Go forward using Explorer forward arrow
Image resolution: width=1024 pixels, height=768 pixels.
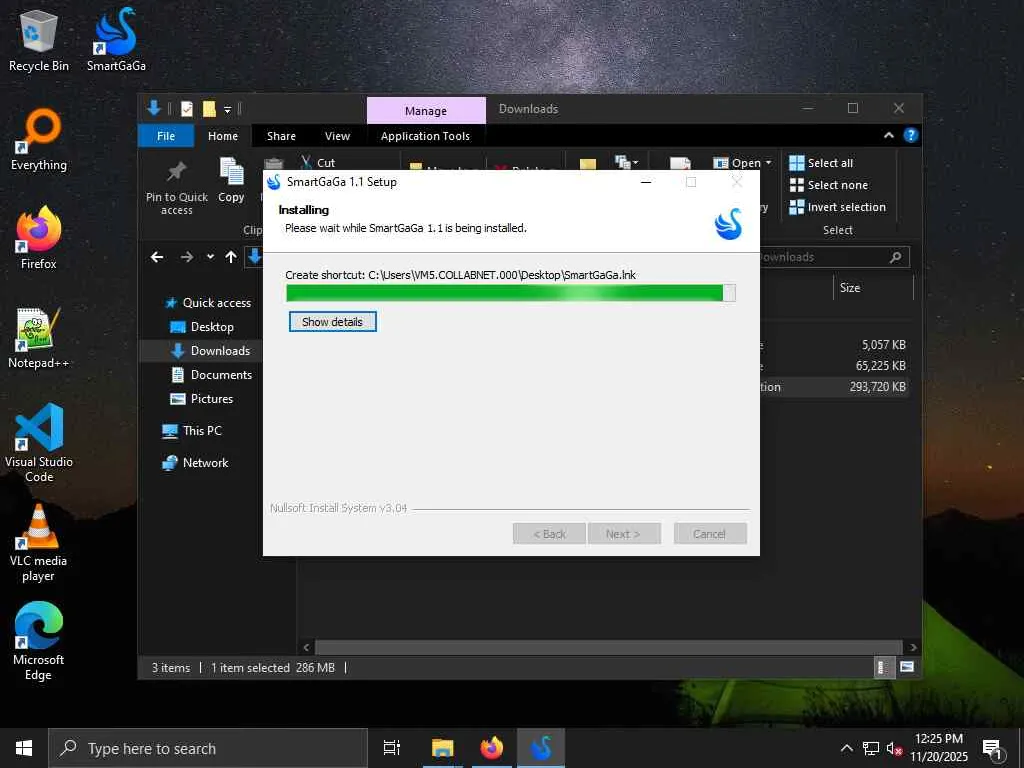click(187, 257)
